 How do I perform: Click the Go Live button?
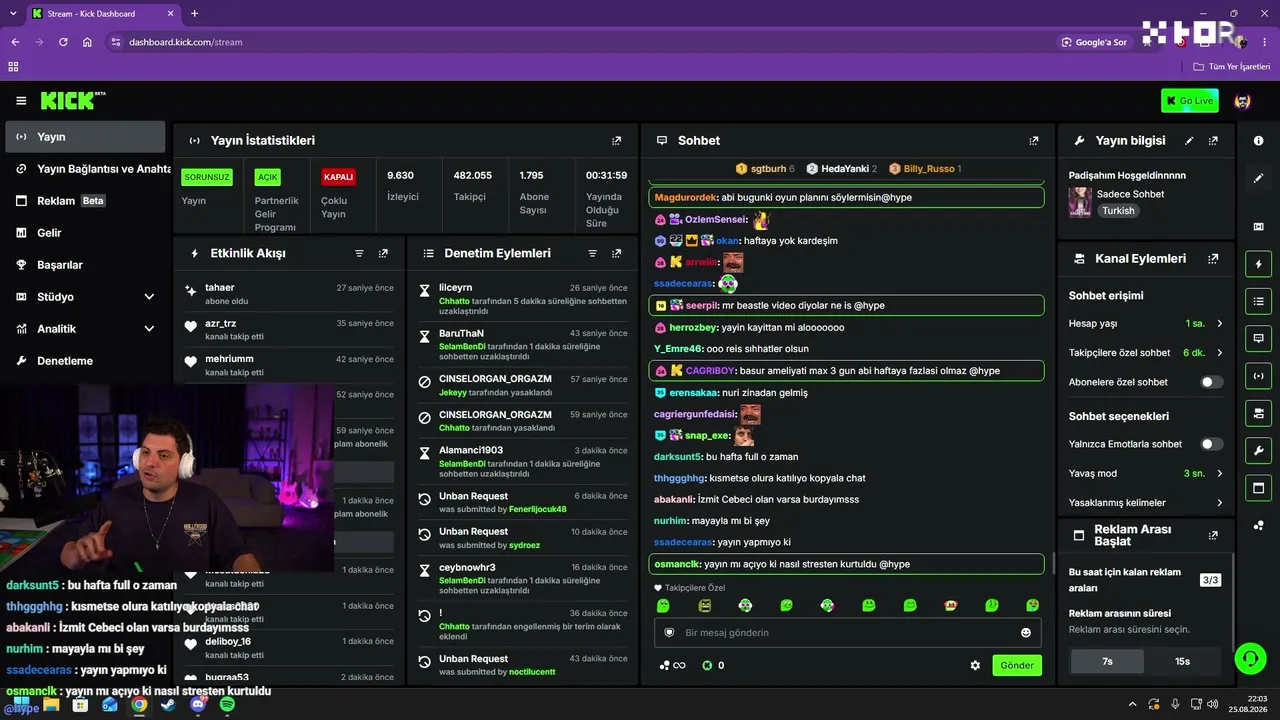[1190, 100]
